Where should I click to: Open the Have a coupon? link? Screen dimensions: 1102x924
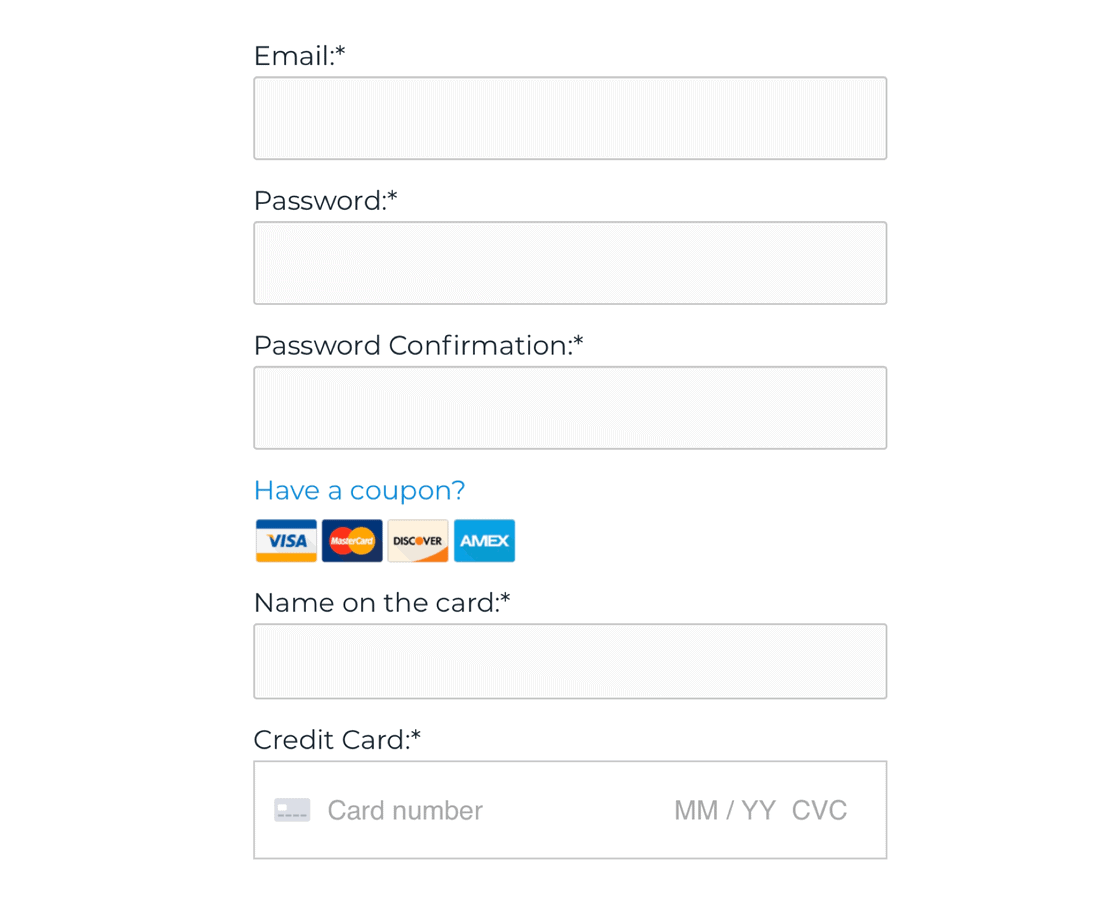pyautogui.click(x=359, y=490)
